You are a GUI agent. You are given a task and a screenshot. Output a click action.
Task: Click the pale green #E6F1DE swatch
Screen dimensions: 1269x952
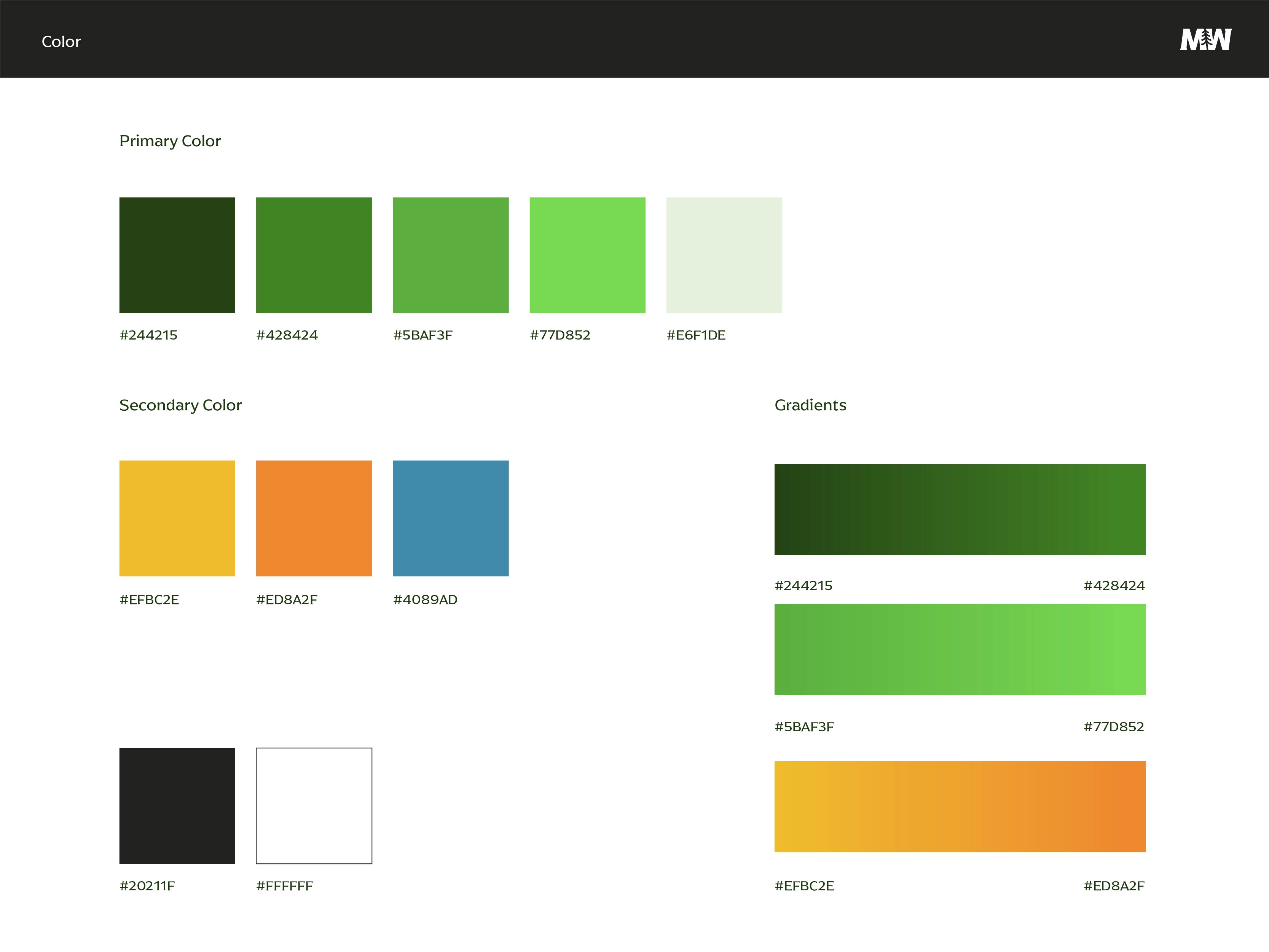click(724, 255)
